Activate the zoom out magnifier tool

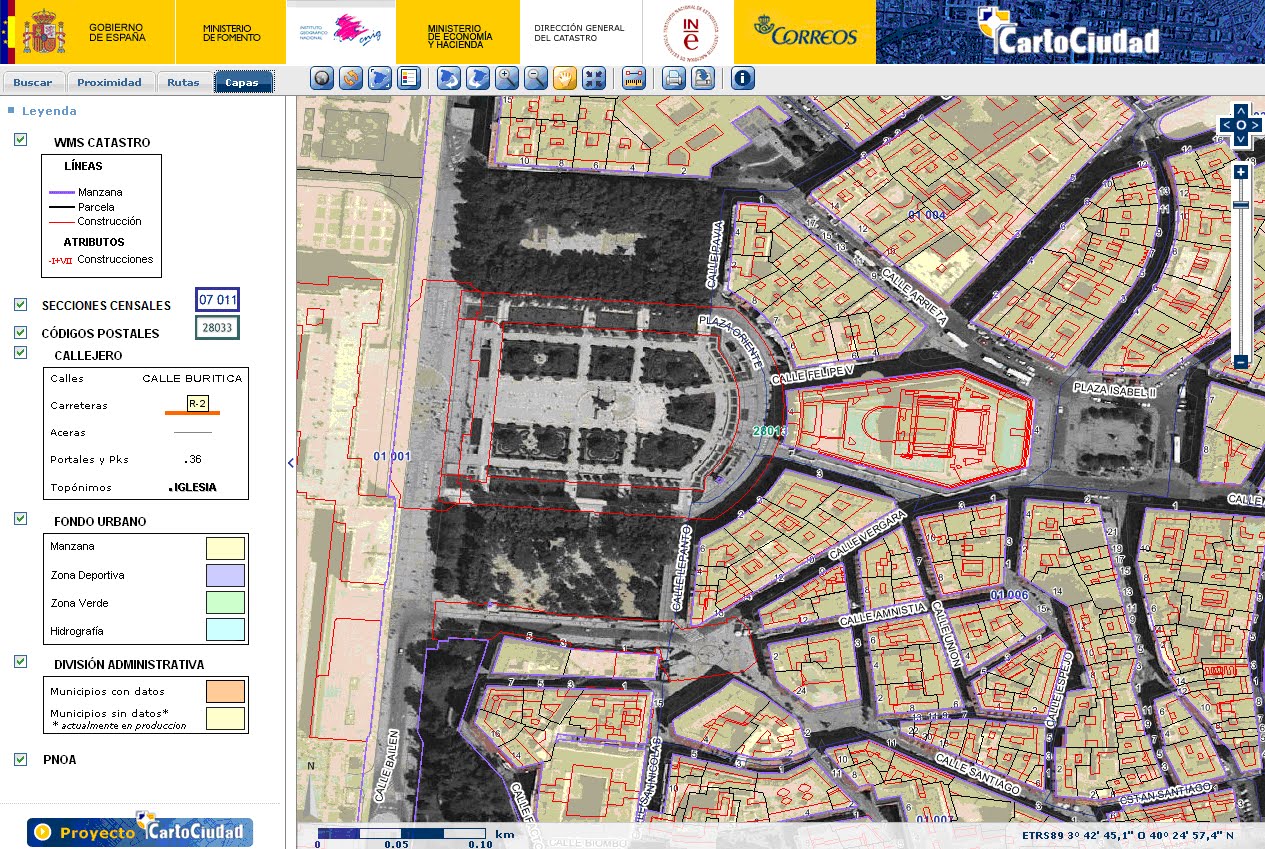534,78
